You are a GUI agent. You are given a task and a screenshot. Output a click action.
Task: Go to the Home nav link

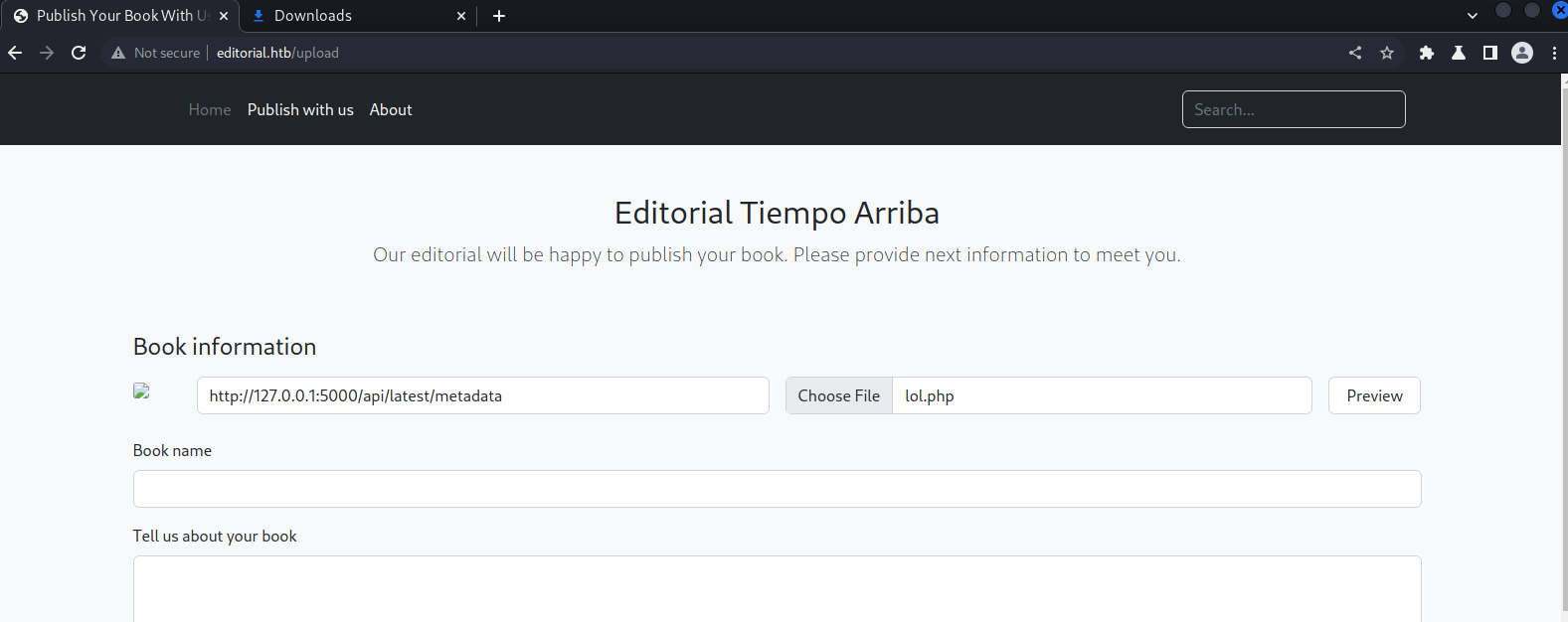pos(210,109)
